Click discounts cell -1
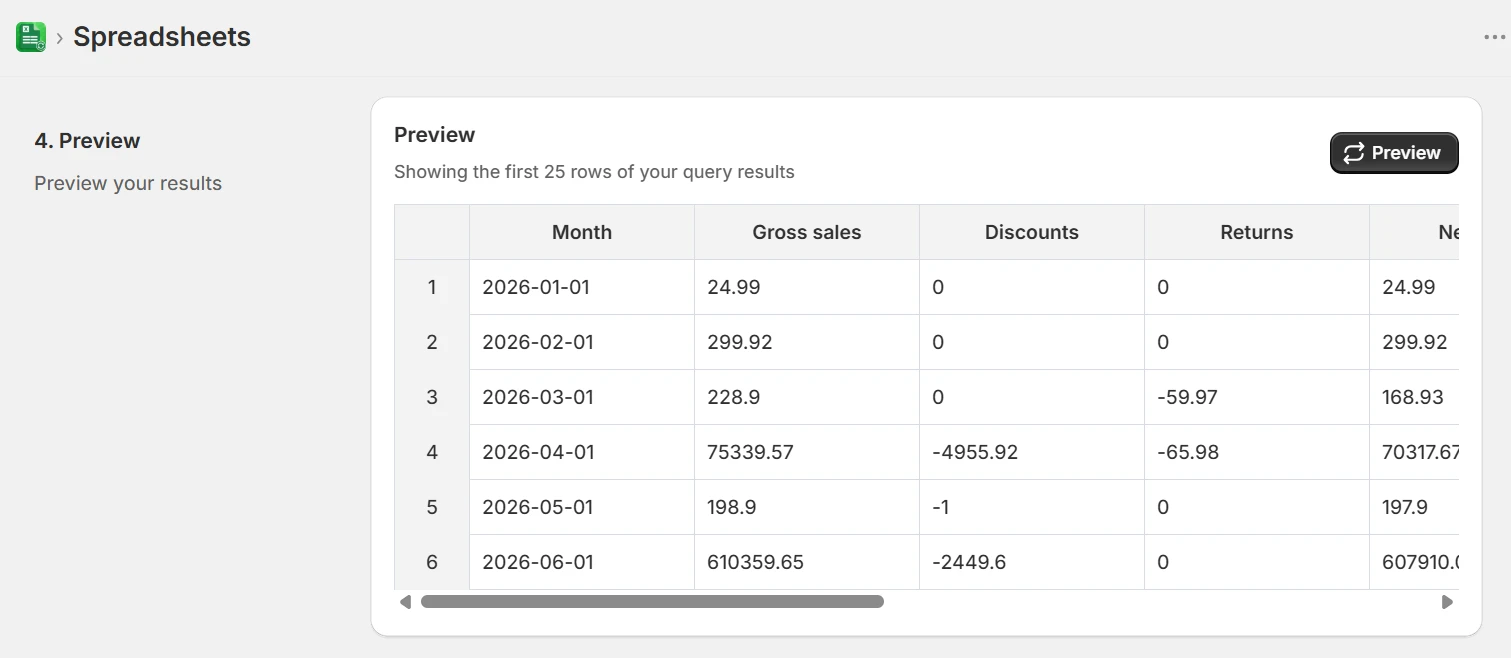Viewport: 1511px width, 658px height. (x=1032, y=507)
